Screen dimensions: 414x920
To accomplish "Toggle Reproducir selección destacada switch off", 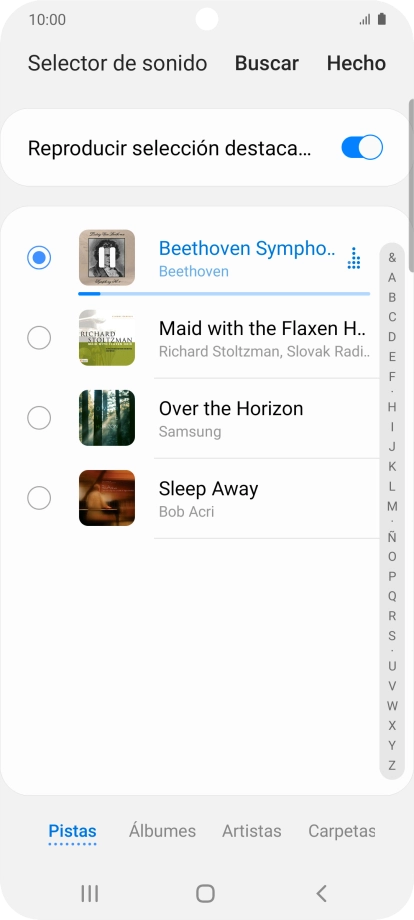I will click(x=362, y=148).
